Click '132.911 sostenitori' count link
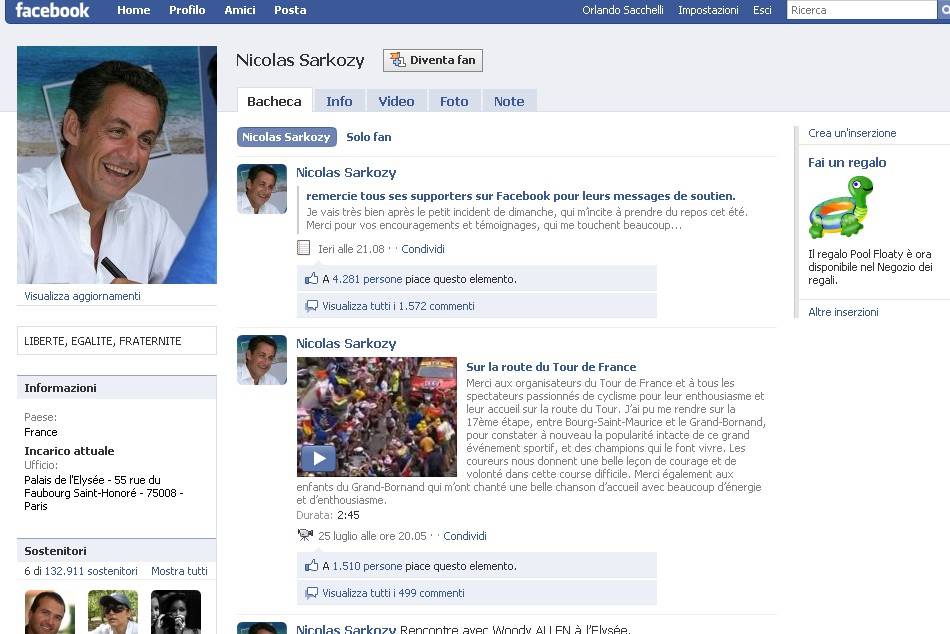The height and width of the screenshot is (634, 950). pyautogui.click(x=91, y=571)
